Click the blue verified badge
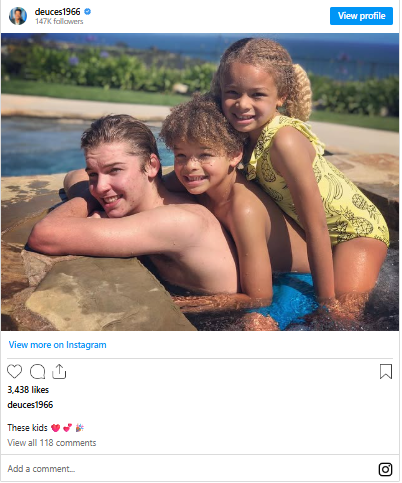The image size is (402, 483). point(87,12)
